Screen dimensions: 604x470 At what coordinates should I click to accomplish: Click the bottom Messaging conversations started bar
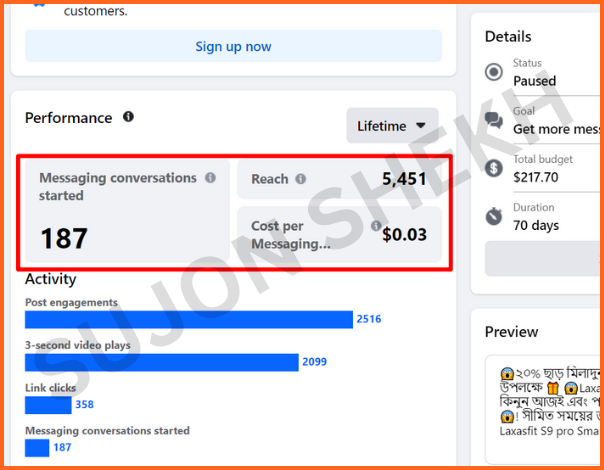37,448
